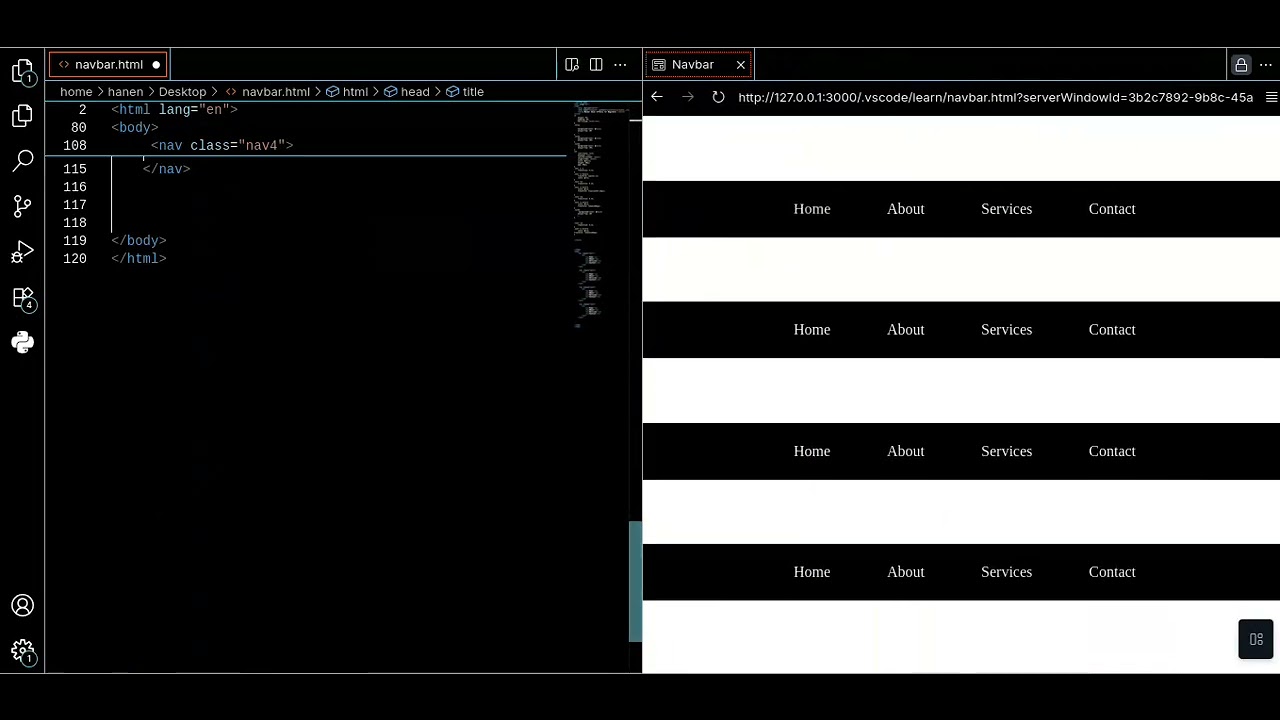
Task: Select the title breadcrumb symbol
Action: 465,91
